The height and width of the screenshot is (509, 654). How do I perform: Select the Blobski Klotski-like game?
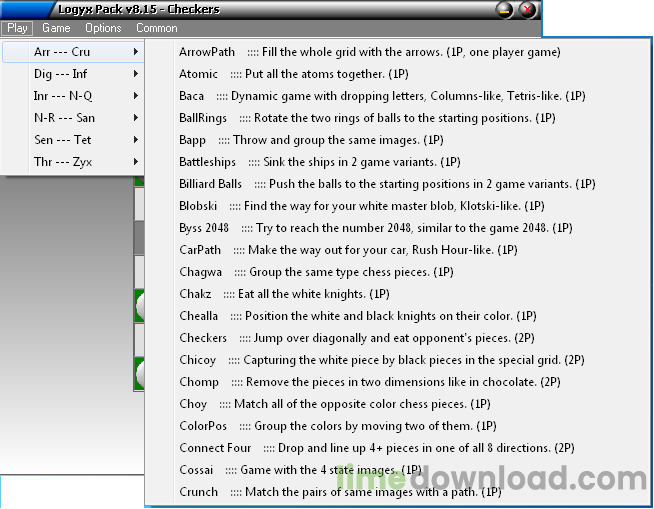[398, 206]
